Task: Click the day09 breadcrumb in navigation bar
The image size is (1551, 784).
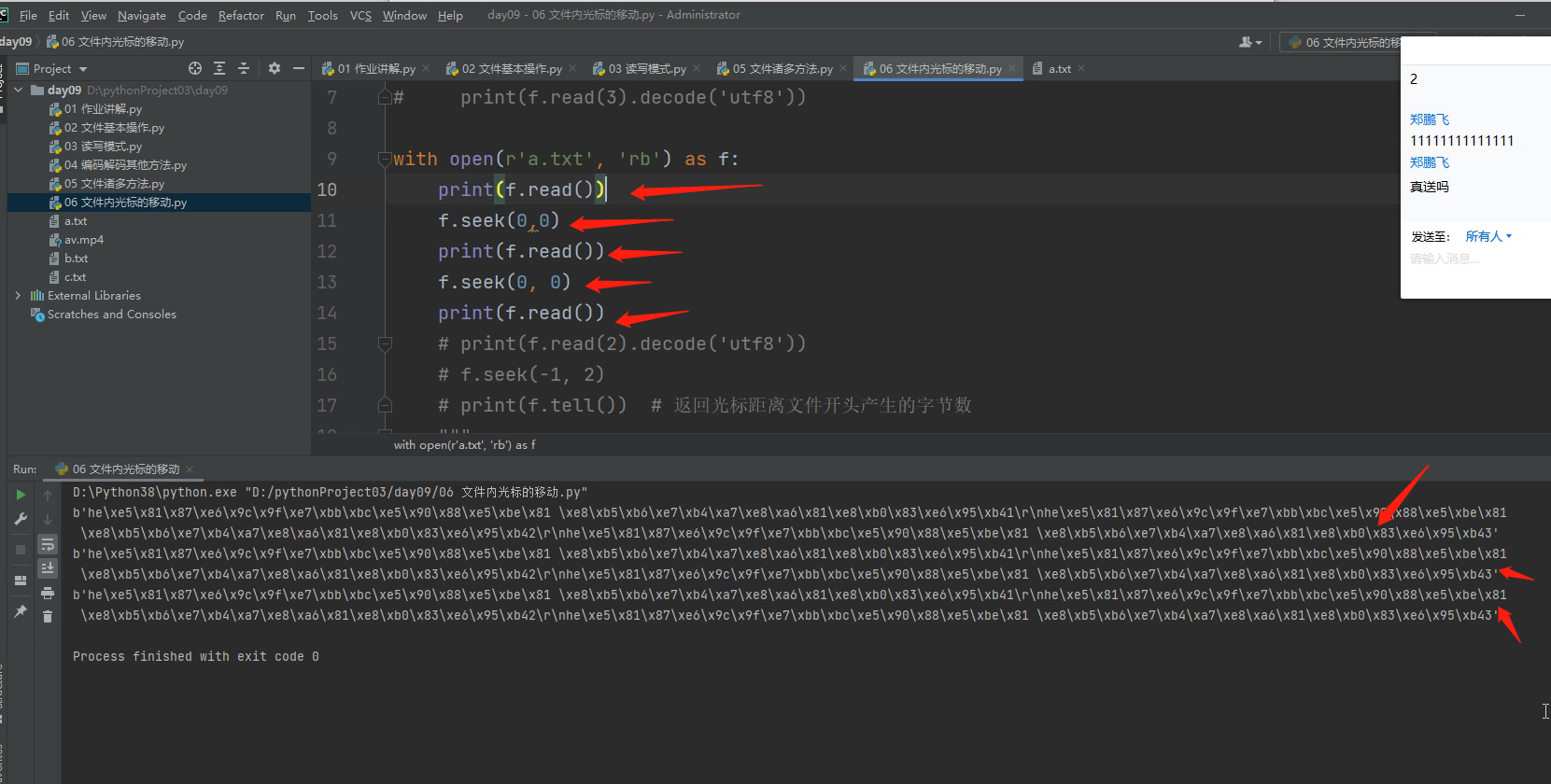Action: pyautogui.click(x=16, y=42)
